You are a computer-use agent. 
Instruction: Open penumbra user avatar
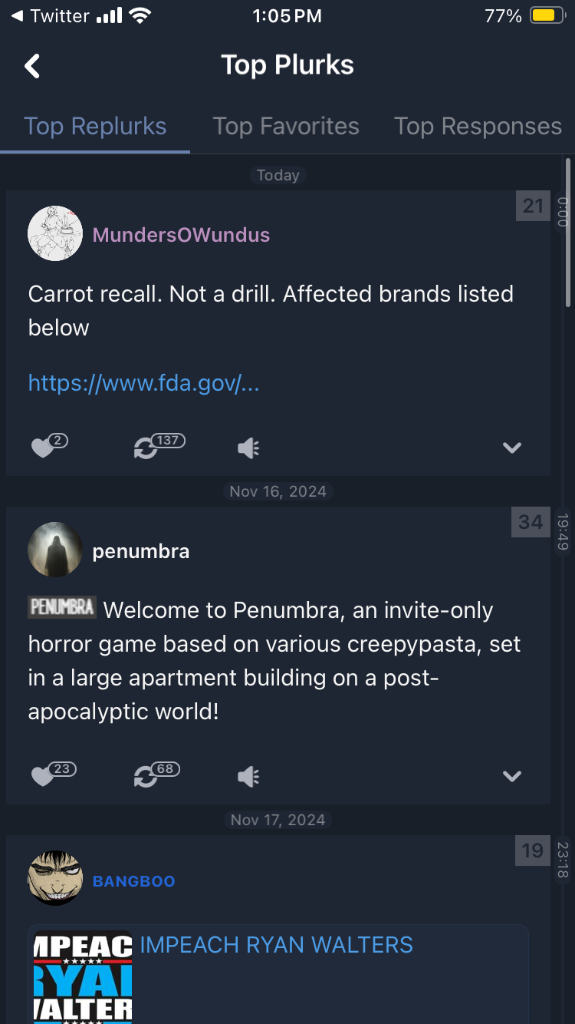point(55,550)
